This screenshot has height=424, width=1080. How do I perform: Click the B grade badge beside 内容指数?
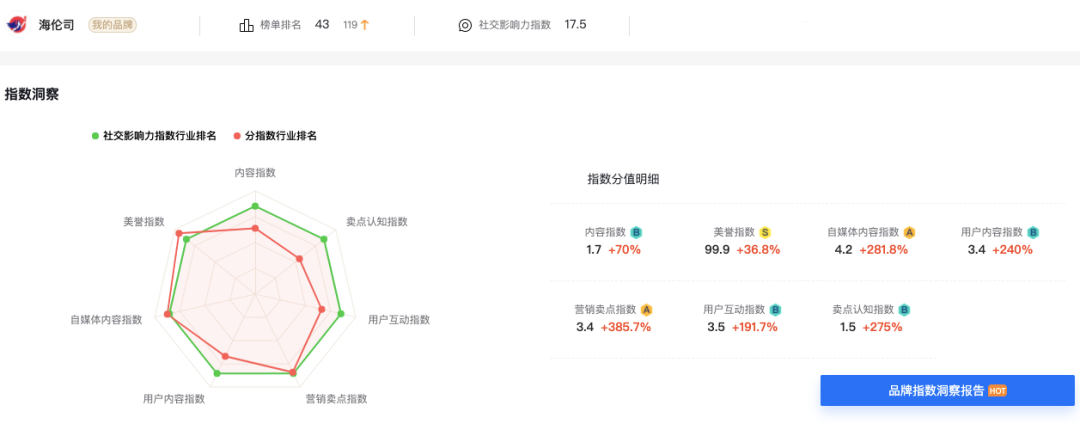[636, 232]
